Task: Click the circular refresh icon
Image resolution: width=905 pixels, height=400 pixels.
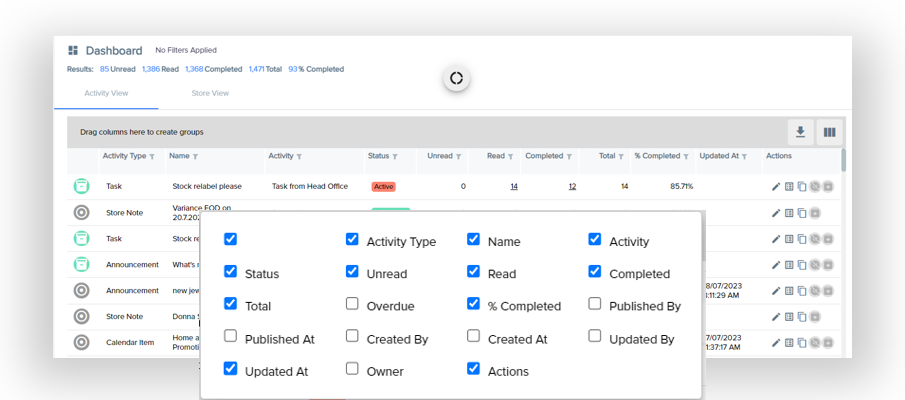Action: 456,78
